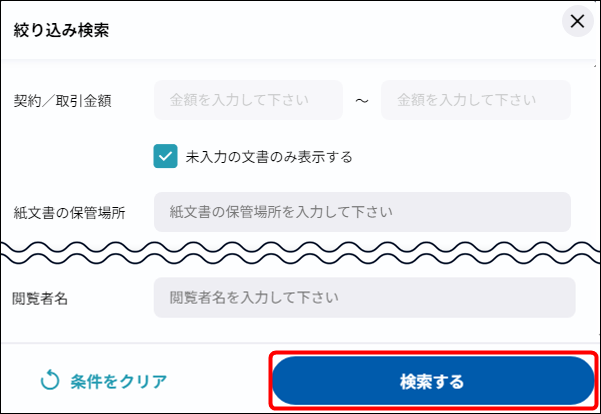Click the 紙文書の保管場所 field label
This screenshot has height=414, width=601.
pos(69,213)
